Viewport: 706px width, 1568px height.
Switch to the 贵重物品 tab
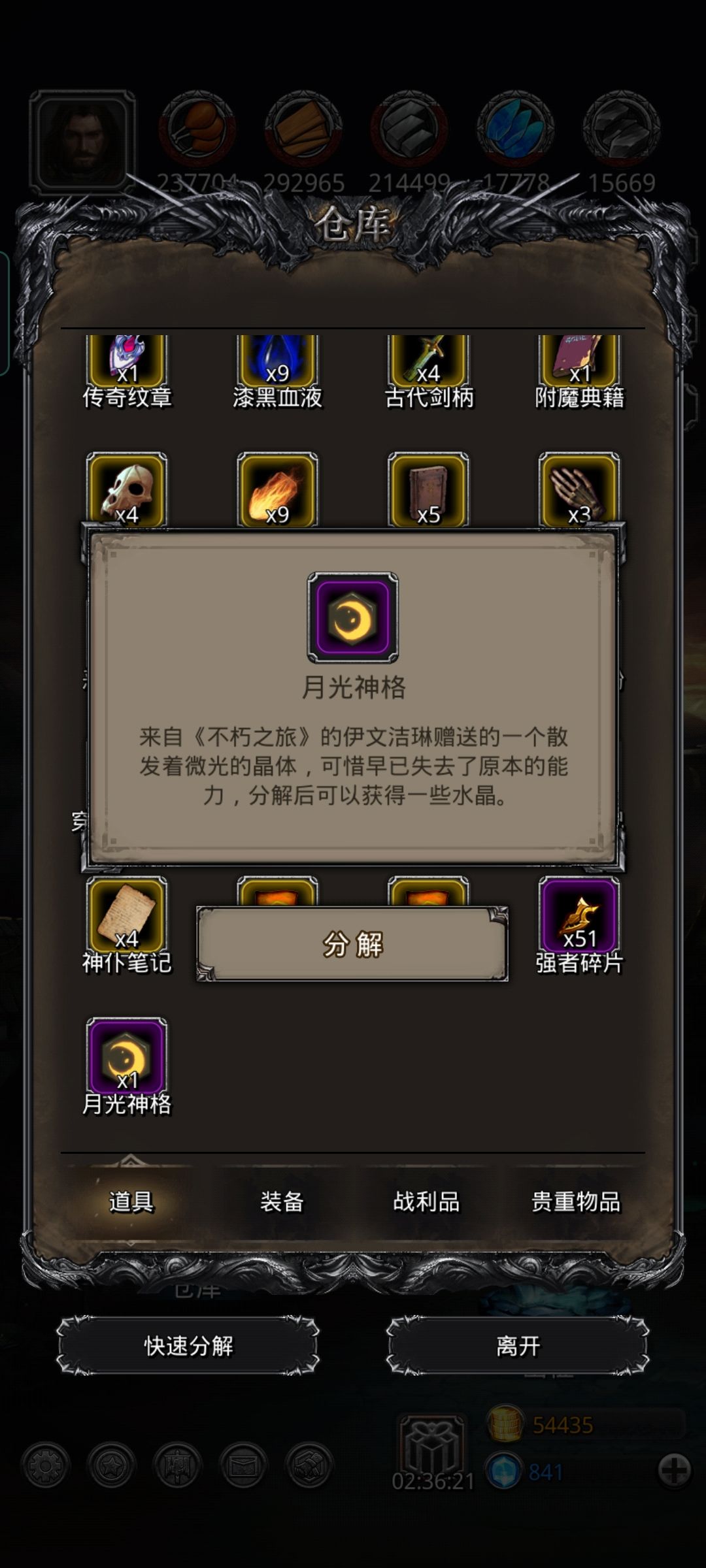tap(575, 1201)
